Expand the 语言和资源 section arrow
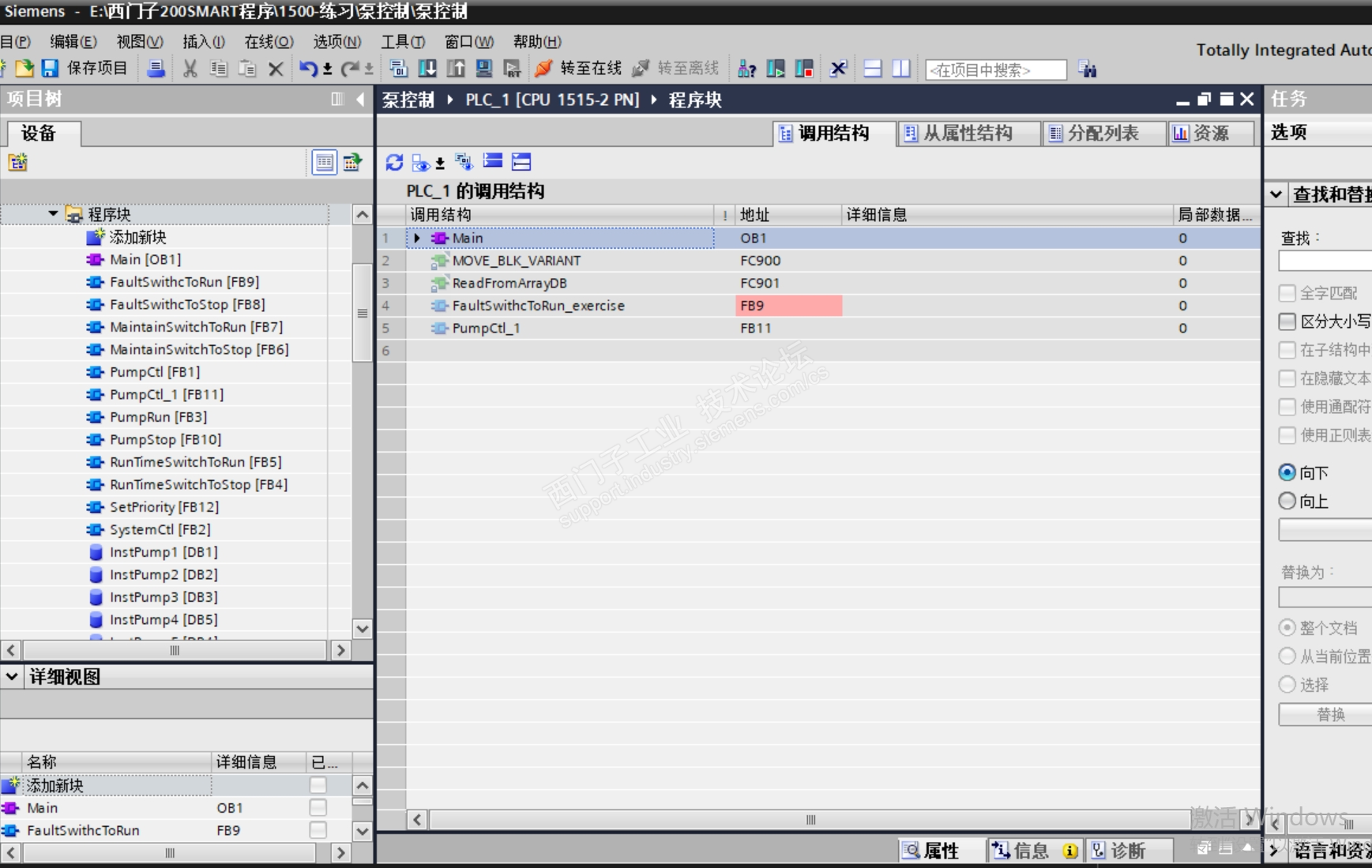Image resolution: width=1372 pixels, height=868 pixels. coord(1275,851)
